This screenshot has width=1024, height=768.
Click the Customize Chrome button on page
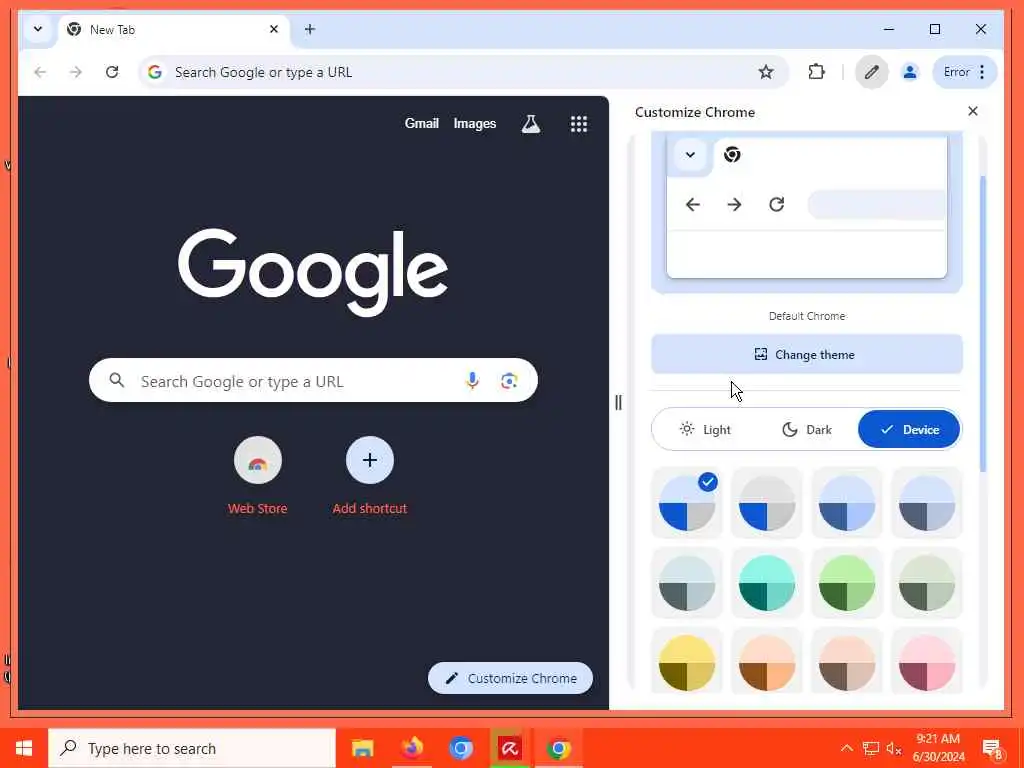pyautogui.click(x=510, y=678)
